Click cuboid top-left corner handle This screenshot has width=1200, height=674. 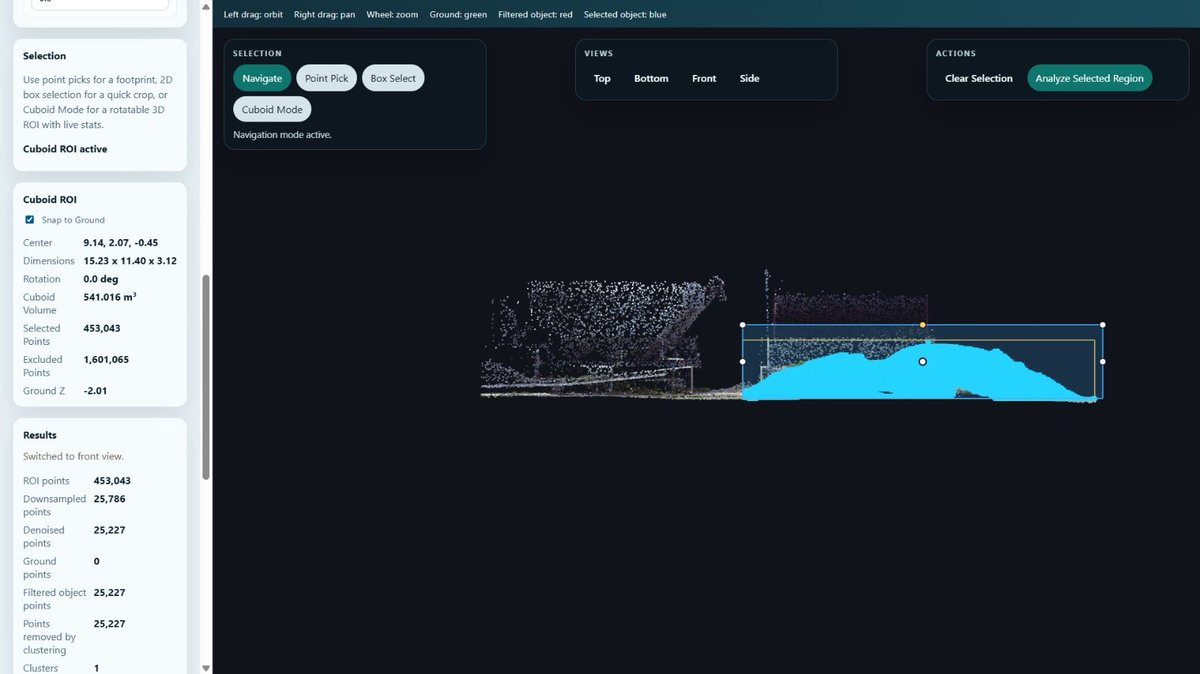coord(742,324)
